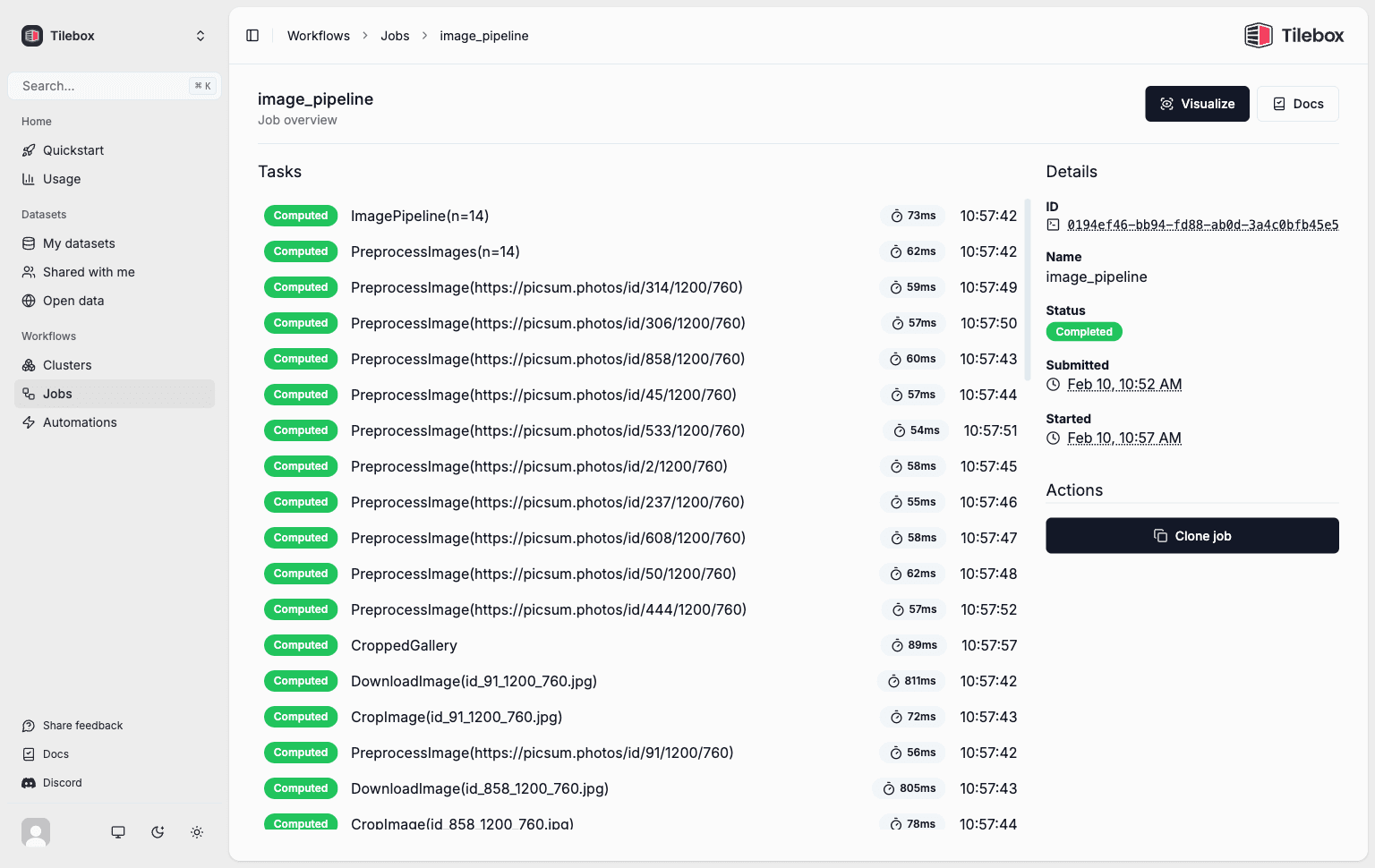Select the CroppedGallery task

click(x=404, y=645)
